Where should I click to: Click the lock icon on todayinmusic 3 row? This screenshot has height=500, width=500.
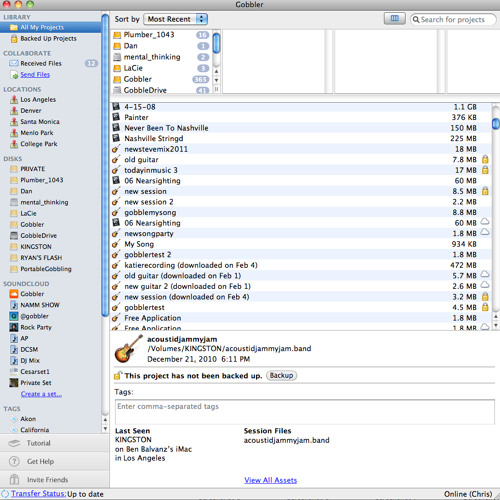485,170
